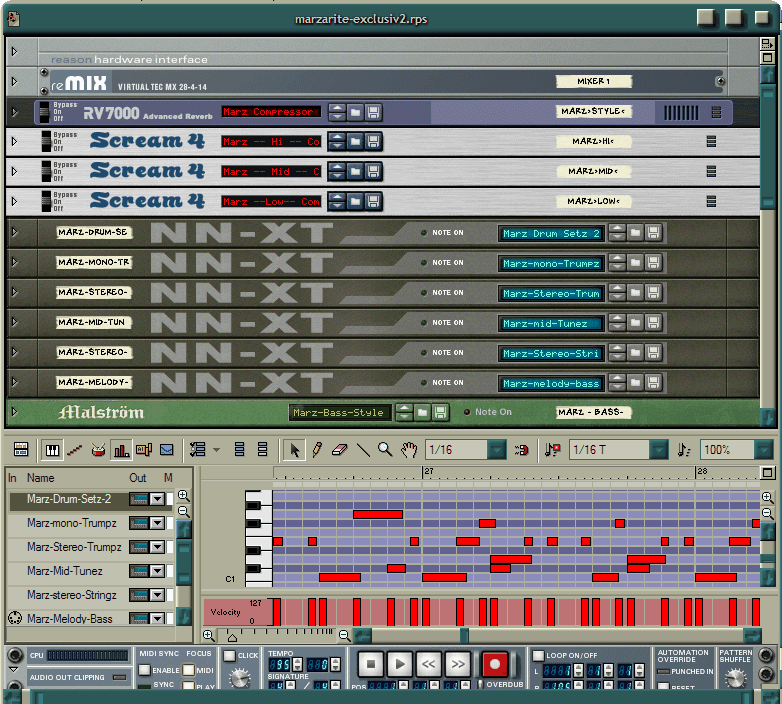782x704 pixels.
Task: Unfold the RV7000 Advanced Reverb
Action: pos(14,112)
